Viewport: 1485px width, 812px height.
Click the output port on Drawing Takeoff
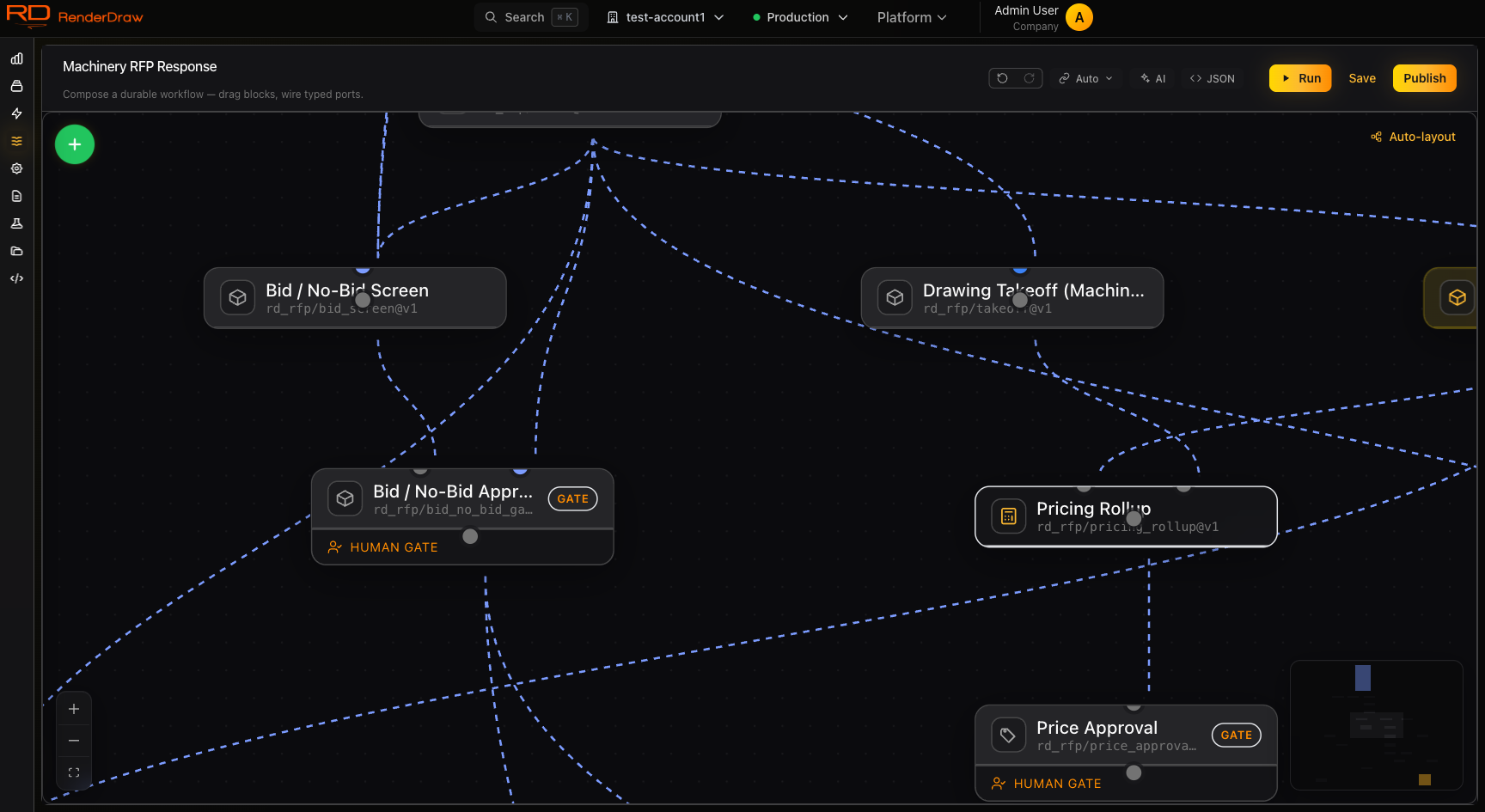click(1020, 300)
